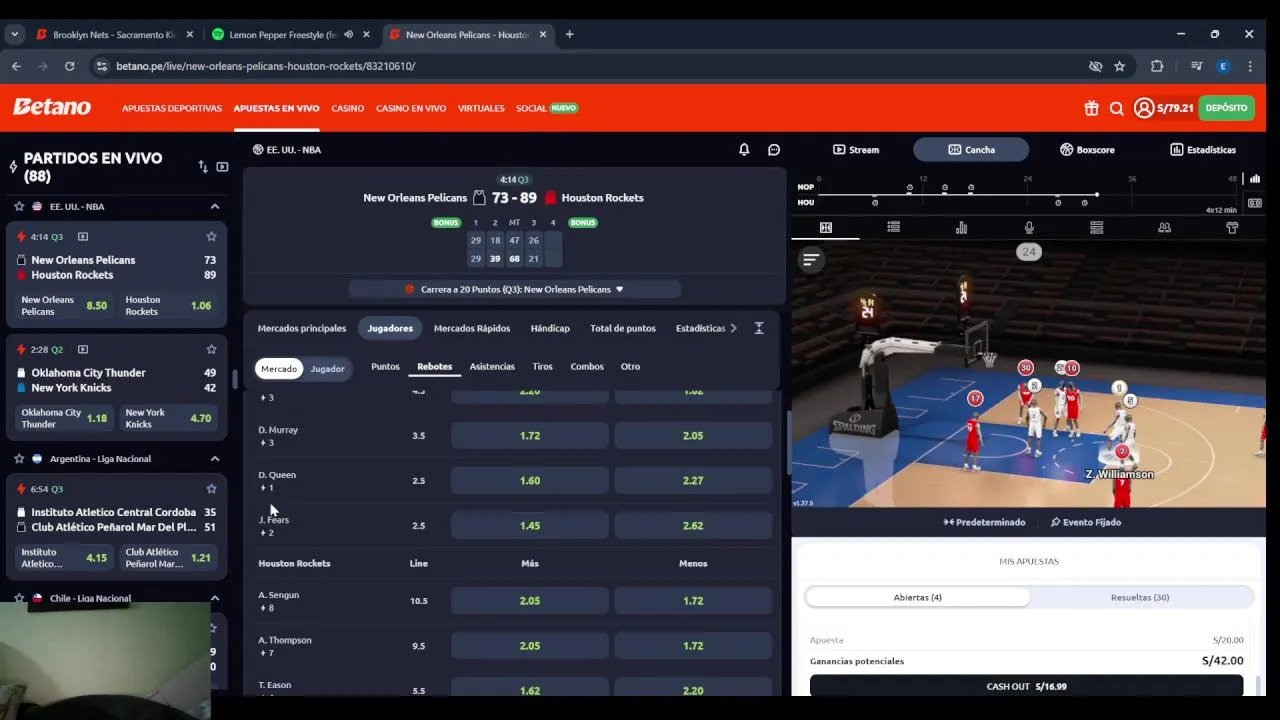
Task: Switch to Brooklyn Nets browser tab
Action: 115,34
